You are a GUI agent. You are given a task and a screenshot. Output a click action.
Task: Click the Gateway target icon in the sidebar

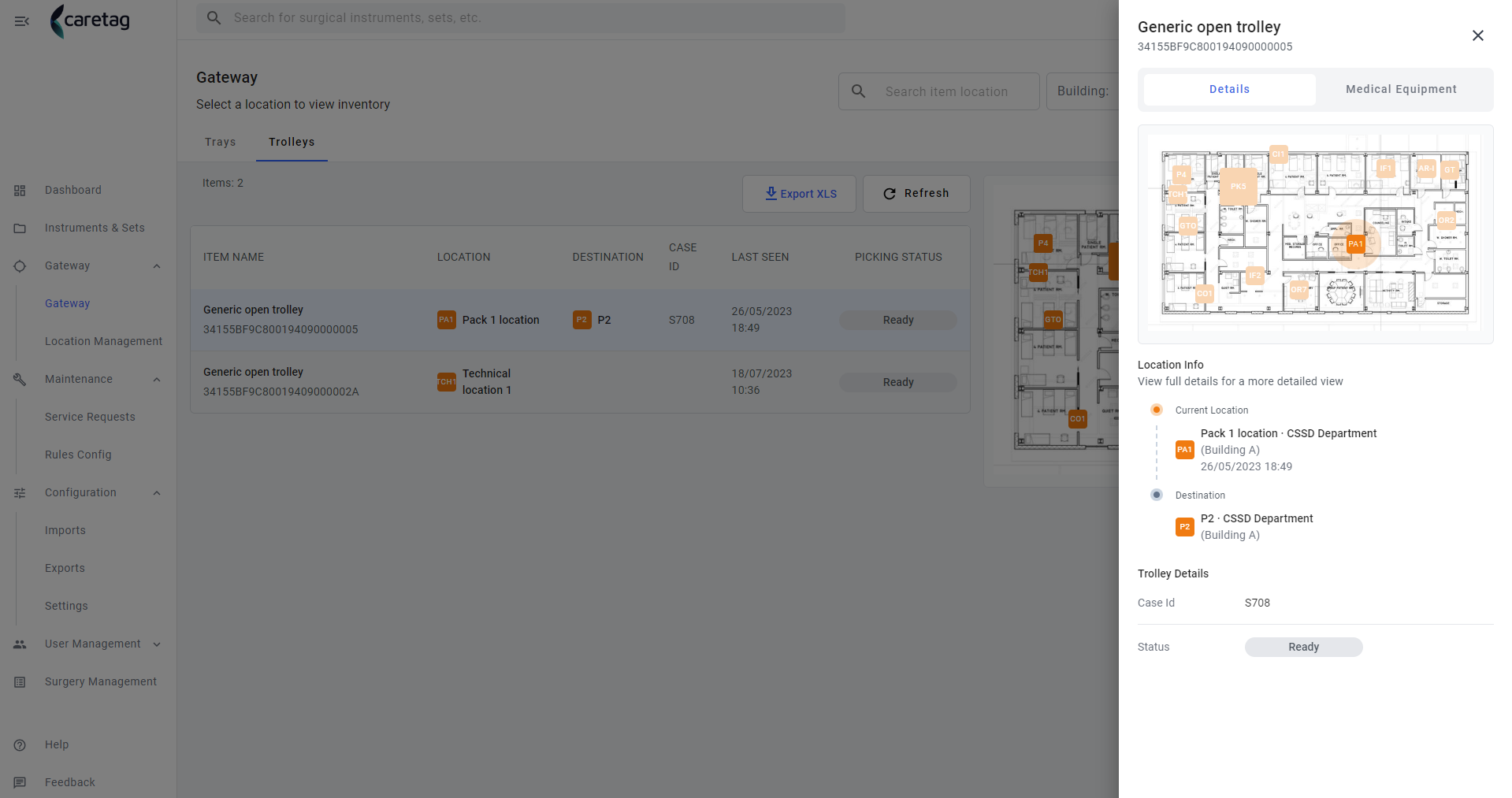point(20,266)
